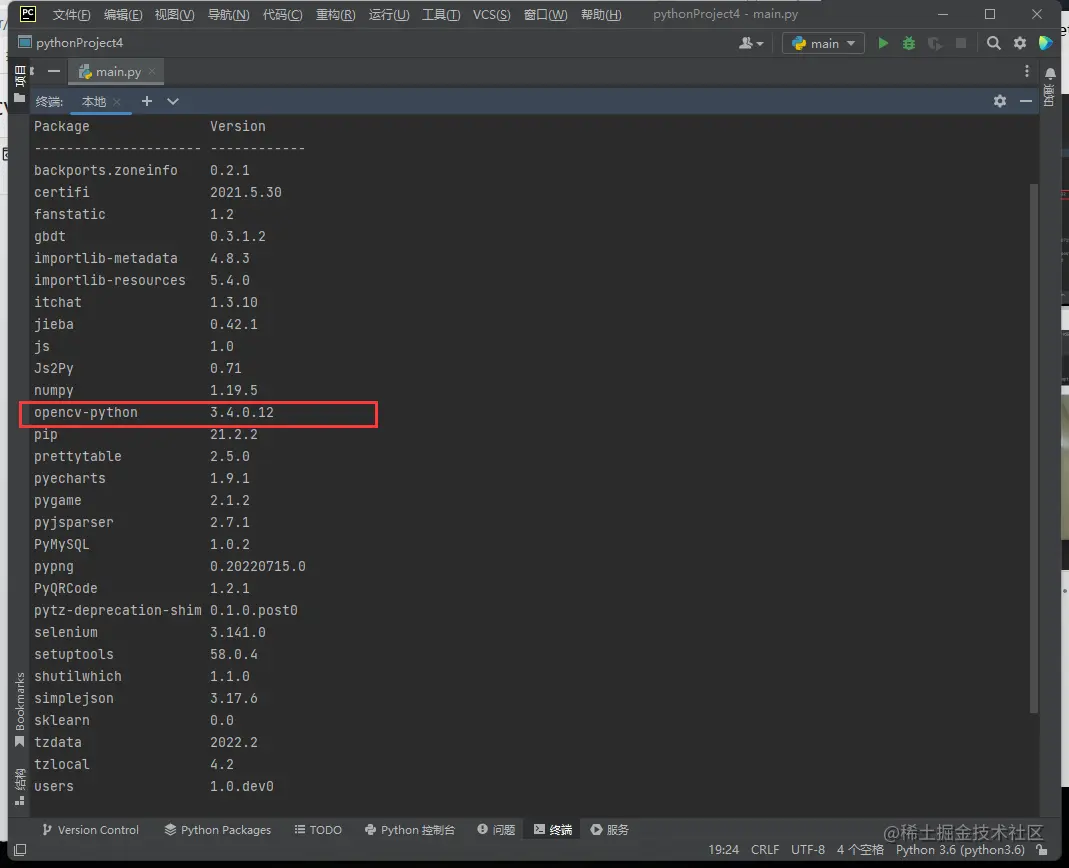The height and width of the screenshot is (868, 1069).
Task: Open the 窗口(W) menu
Action: click(x=545, y=14)
